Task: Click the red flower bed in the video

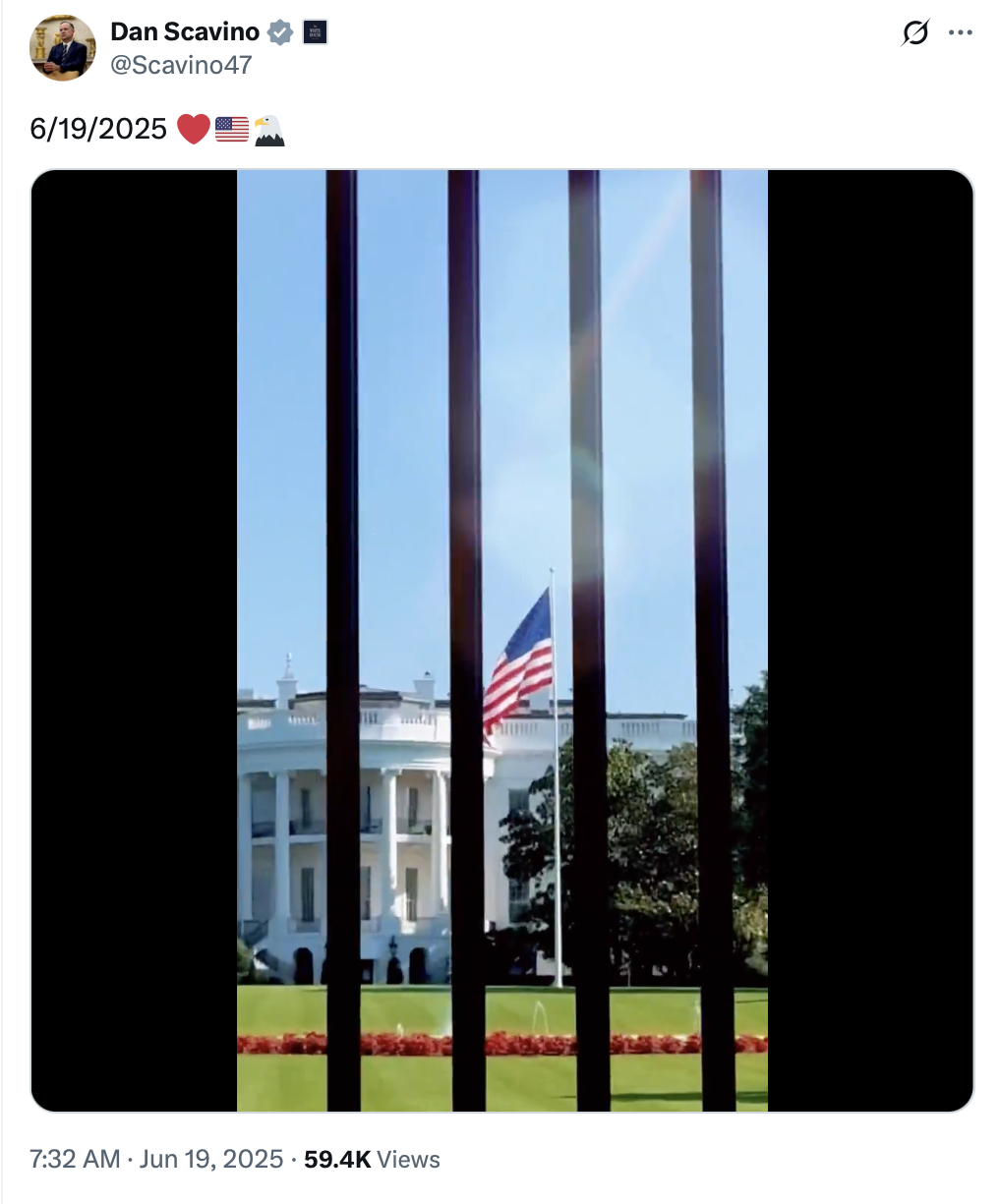Action: pyautogui.click(x=502, y=1044)
